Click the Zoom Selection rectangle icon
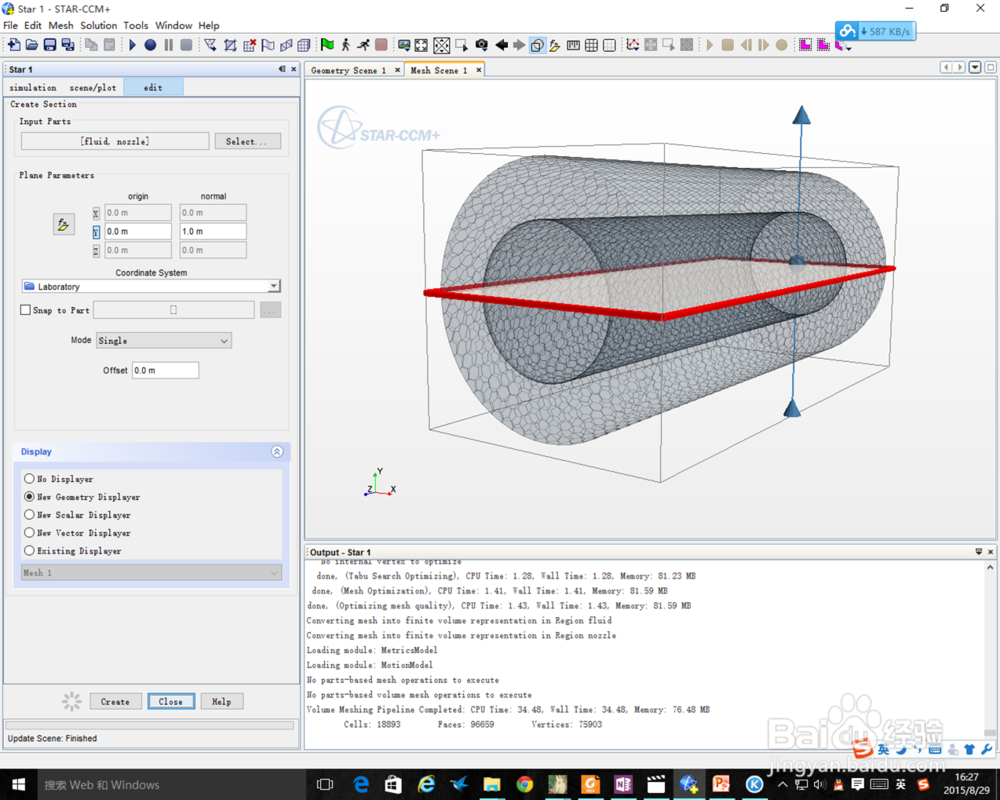 click(461, 45)
